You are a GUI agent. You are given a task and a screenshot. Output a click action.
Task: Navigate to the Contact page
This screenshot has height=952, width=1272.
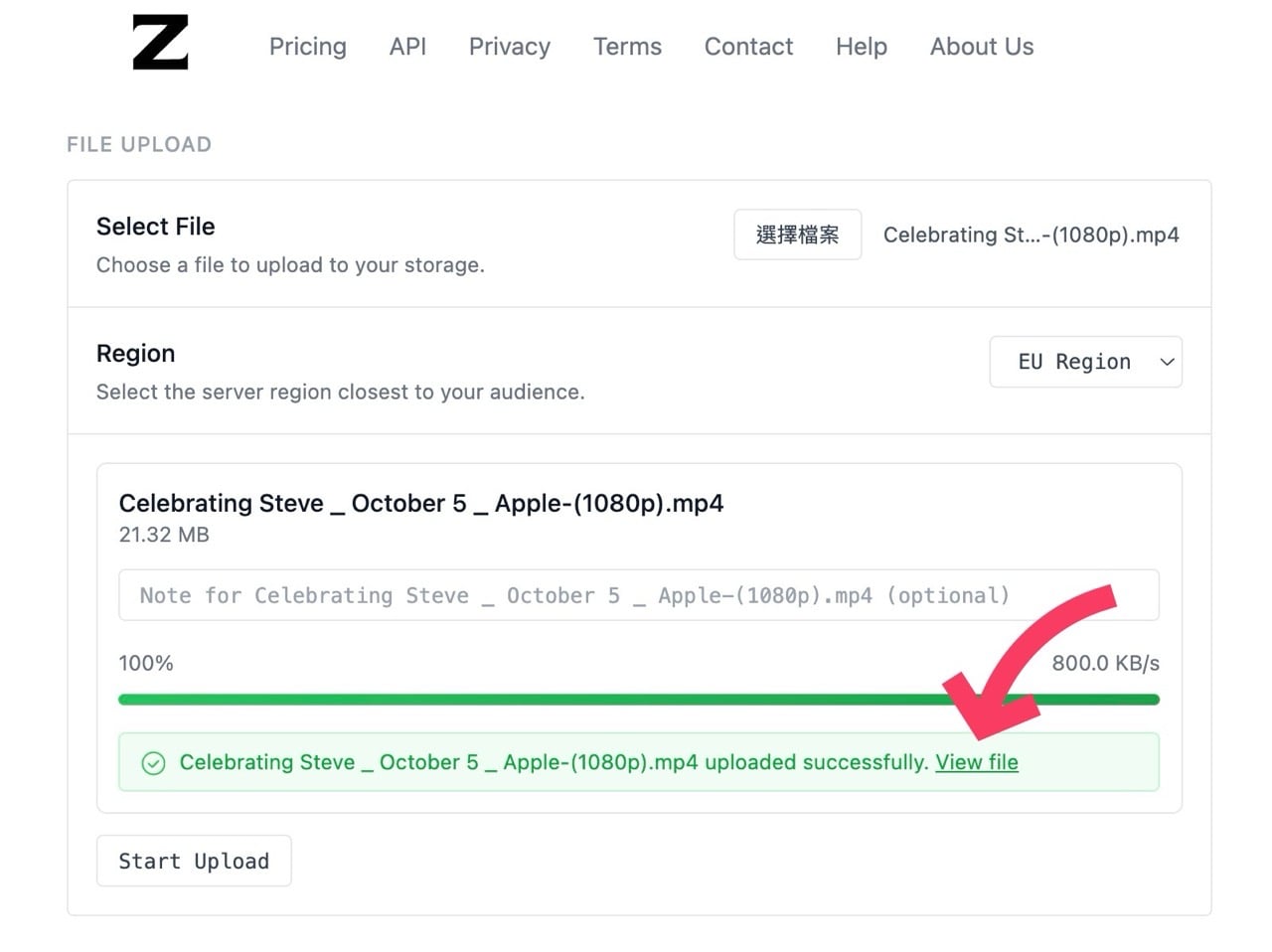pyautogui.click(x=748, y=47)
